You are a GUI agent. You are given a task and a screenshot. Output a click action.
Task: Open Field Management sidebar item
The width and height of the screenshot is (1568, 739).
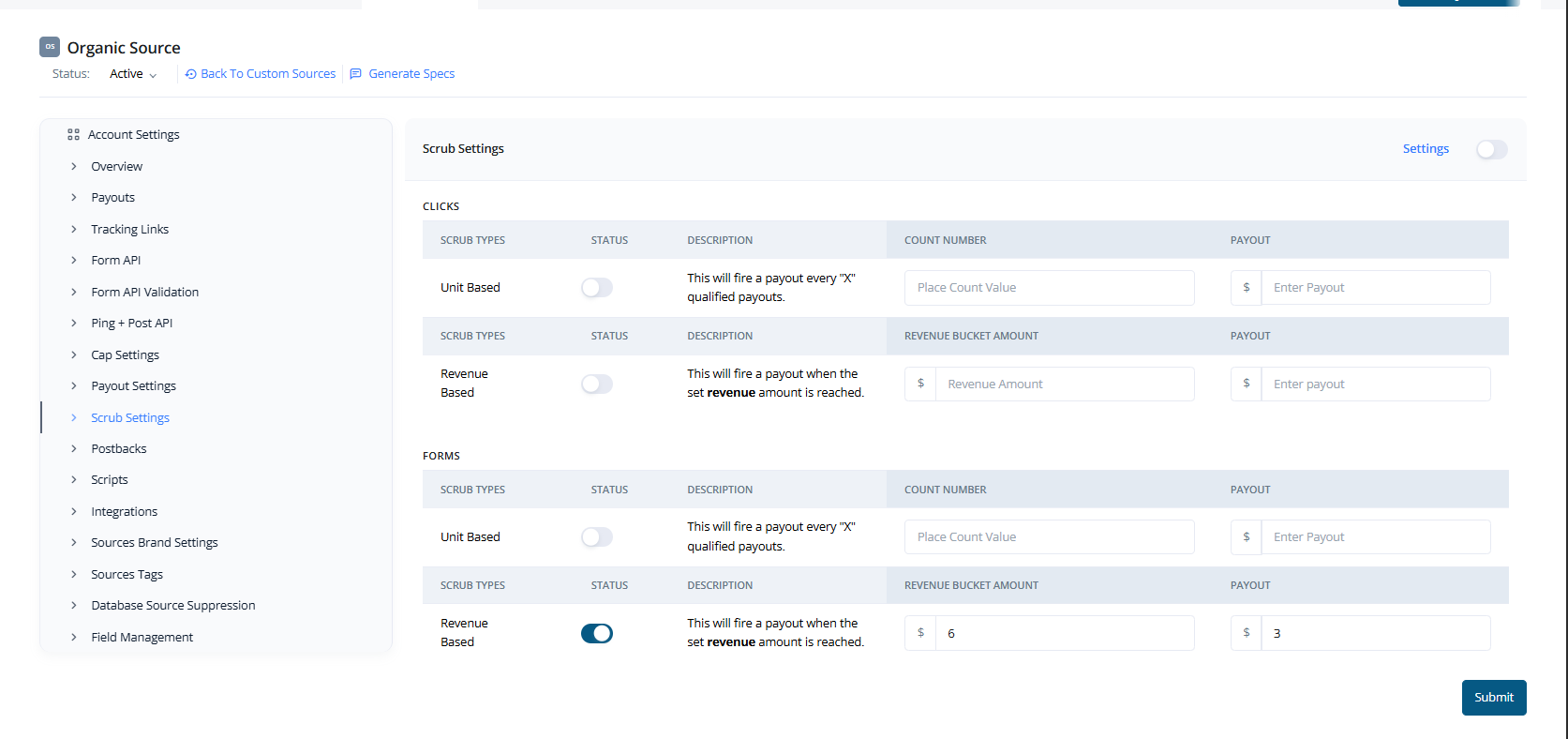tap(142, 637)
